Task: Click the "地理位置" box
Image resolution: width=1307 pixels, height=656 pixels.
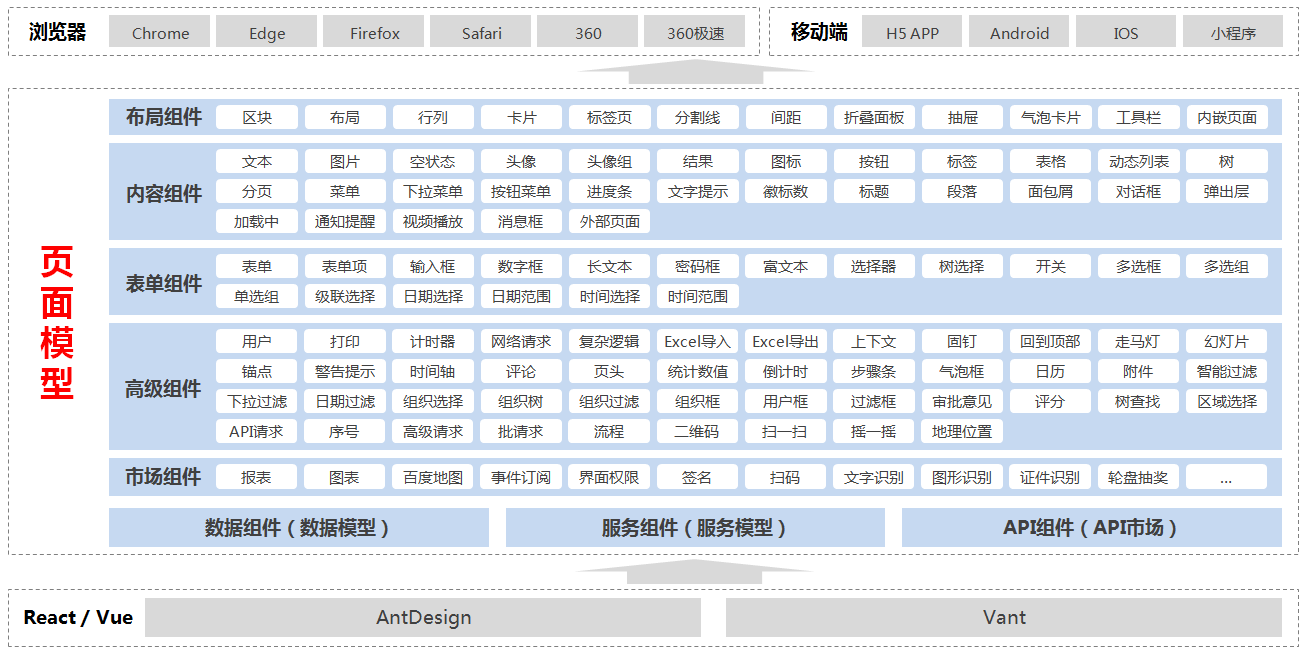Action: (x=962, y=431)
